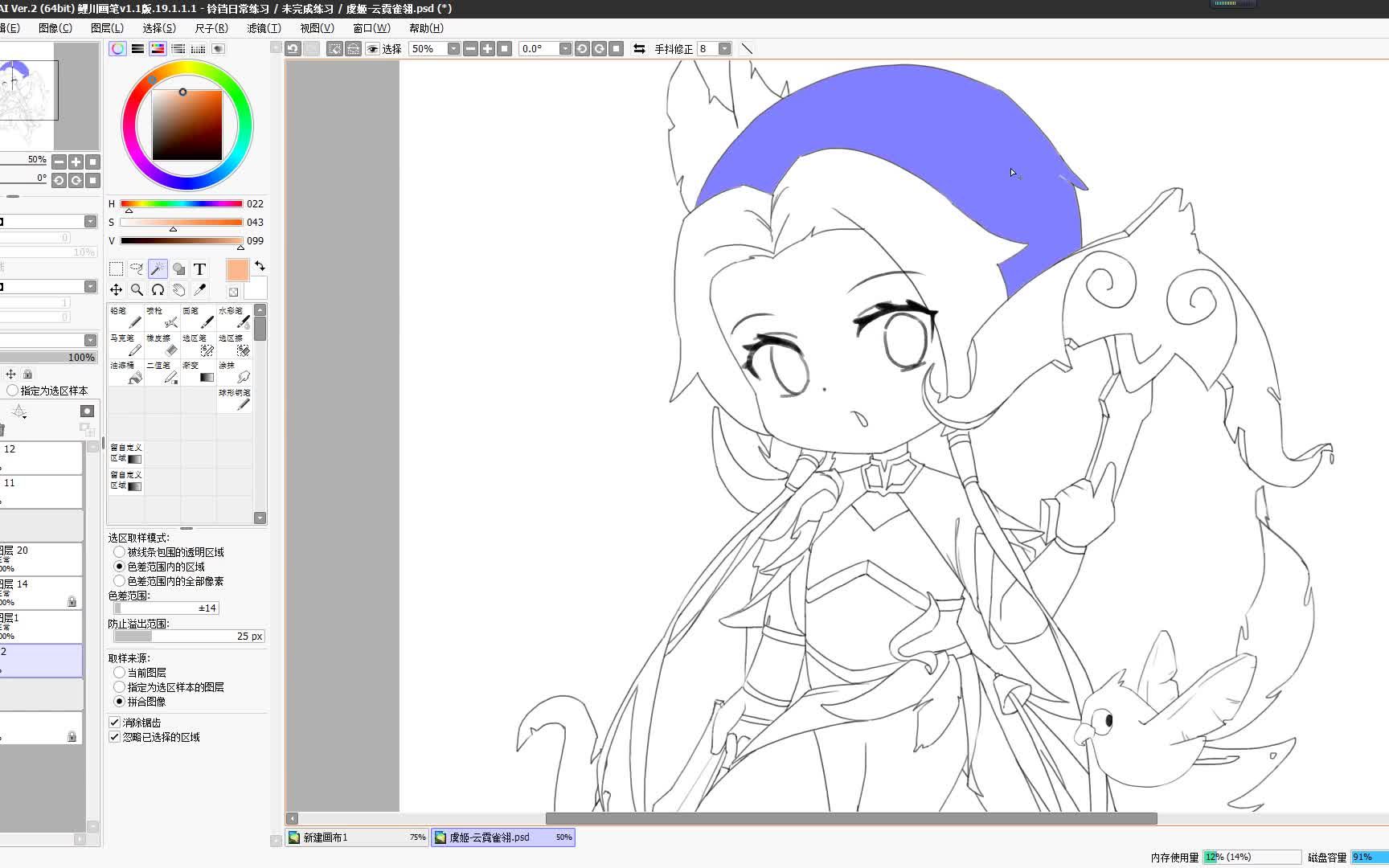Viewport: 1389px width, 868px height.
Task: Choose the 选区笔 selection pen
Action: (x=198, y=345)
